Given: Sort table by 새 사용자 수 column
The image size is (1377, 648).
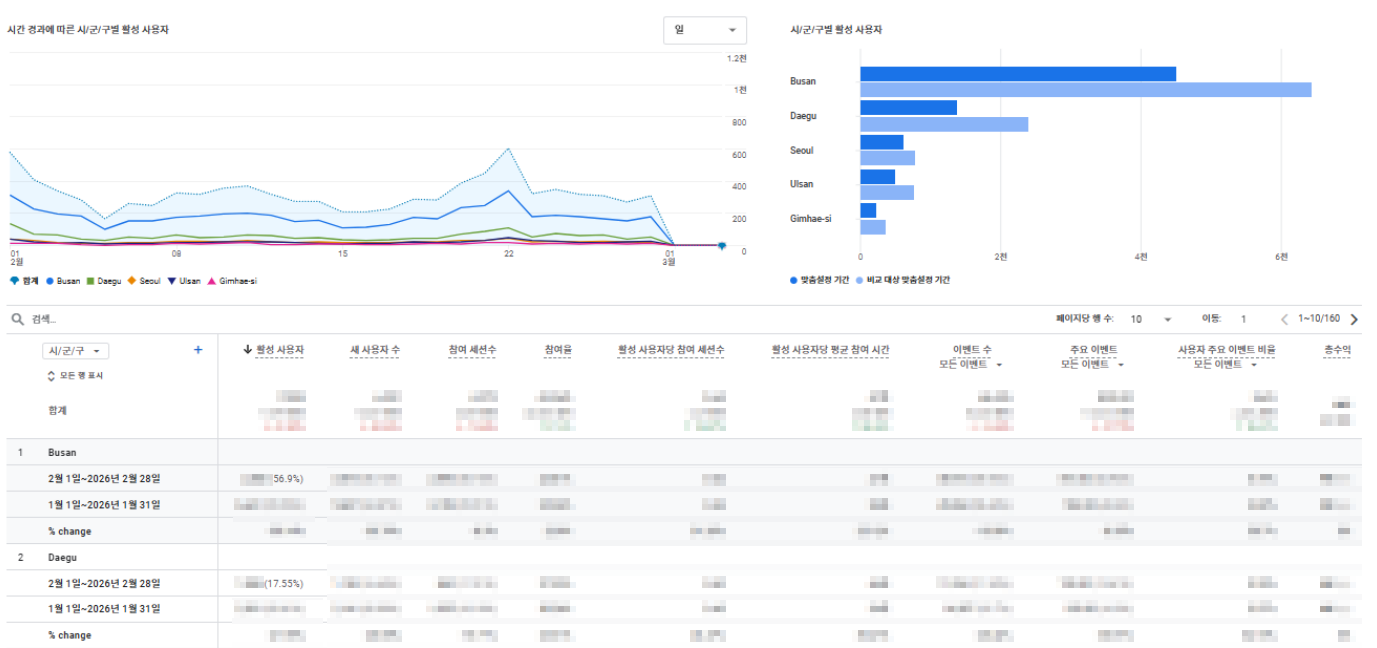Looking at the screenshot, I should coord(375,350).
